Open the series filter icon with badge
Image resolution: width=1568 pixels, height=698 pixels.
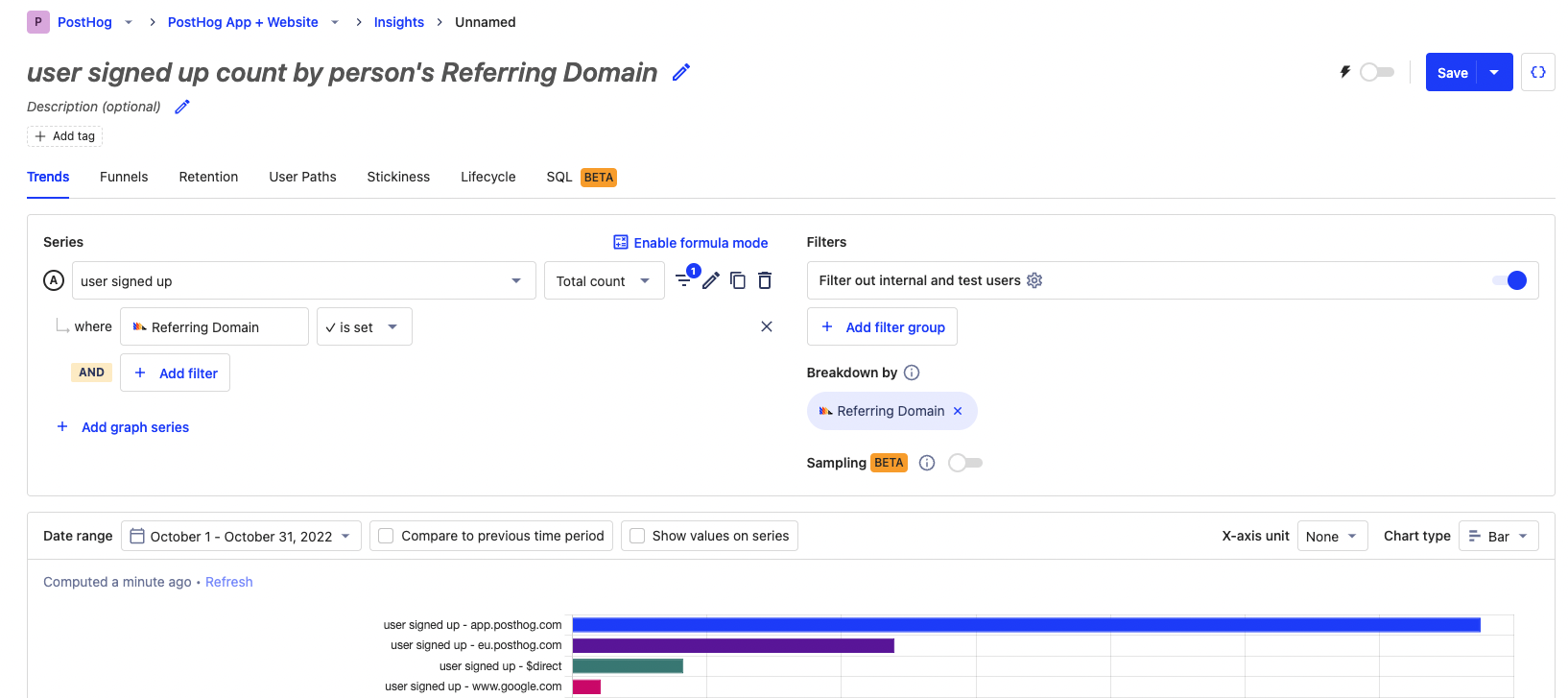click(x=684, y=280)
